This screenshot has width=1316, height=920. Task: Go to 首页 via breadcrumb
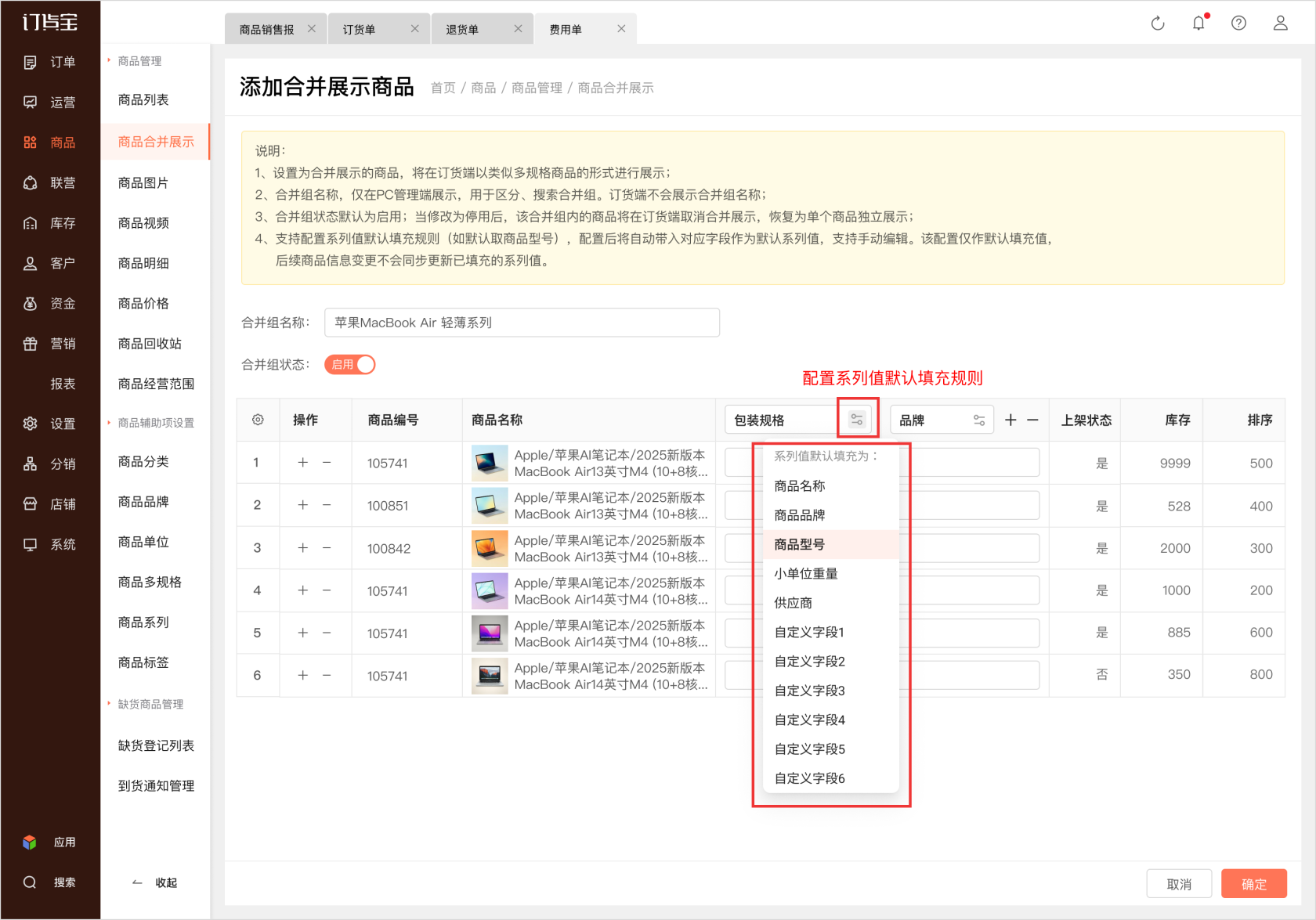(443, 88)
